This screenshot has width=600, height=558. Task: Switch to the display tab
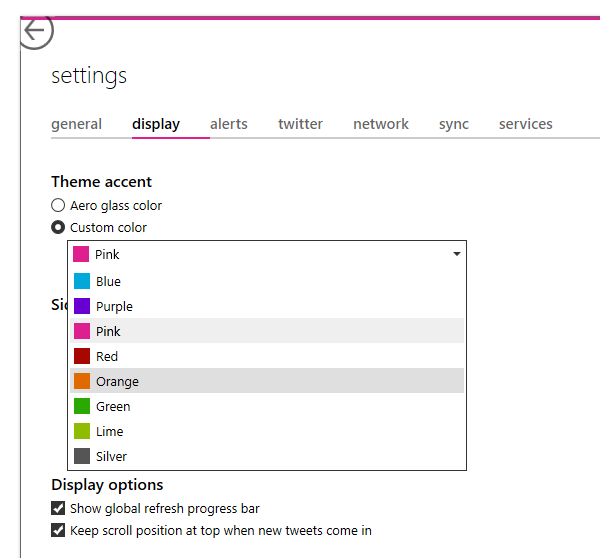coord(156,124)
